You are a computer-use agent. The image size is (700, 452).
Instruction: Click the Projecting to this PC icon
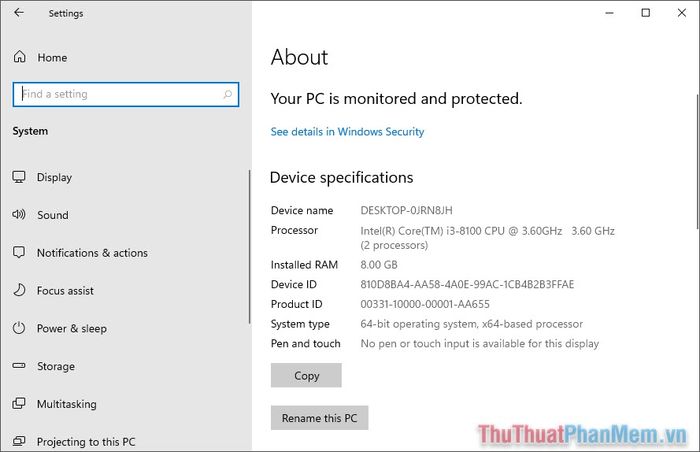19,441
